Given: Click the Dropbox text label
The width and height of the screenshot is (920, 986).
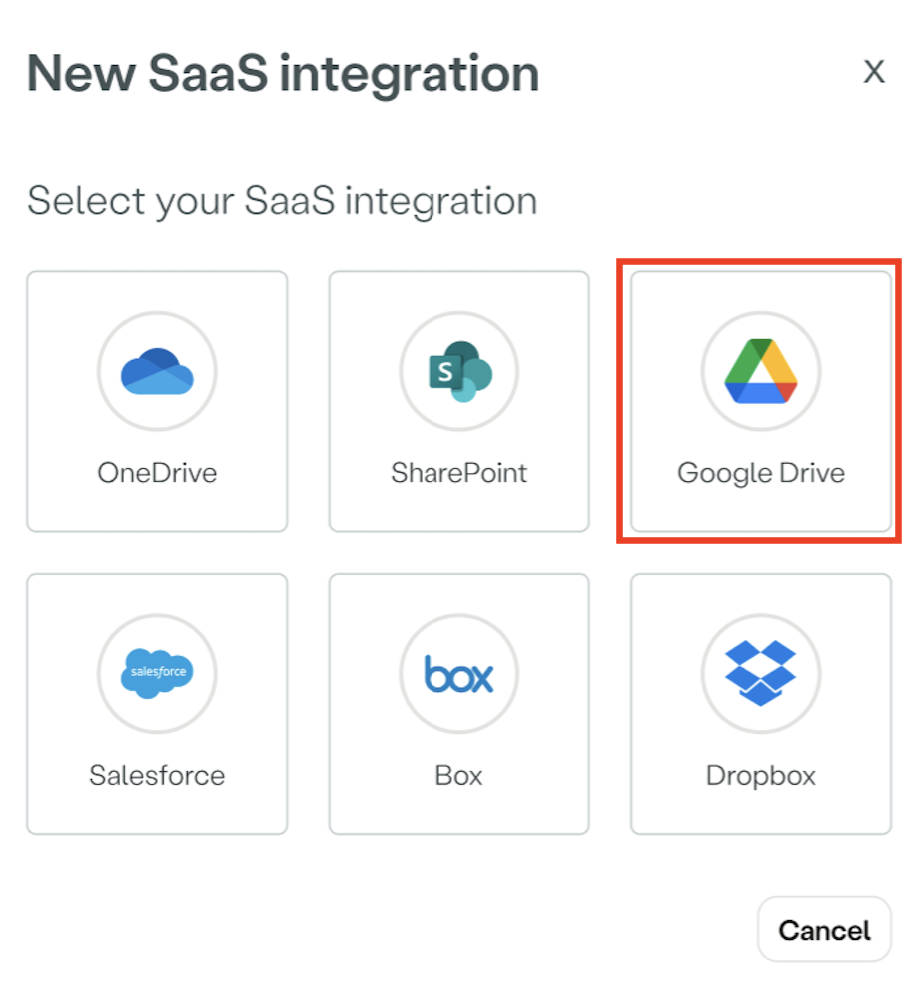Looking at the screenshot, I should (x=761, y=777).
